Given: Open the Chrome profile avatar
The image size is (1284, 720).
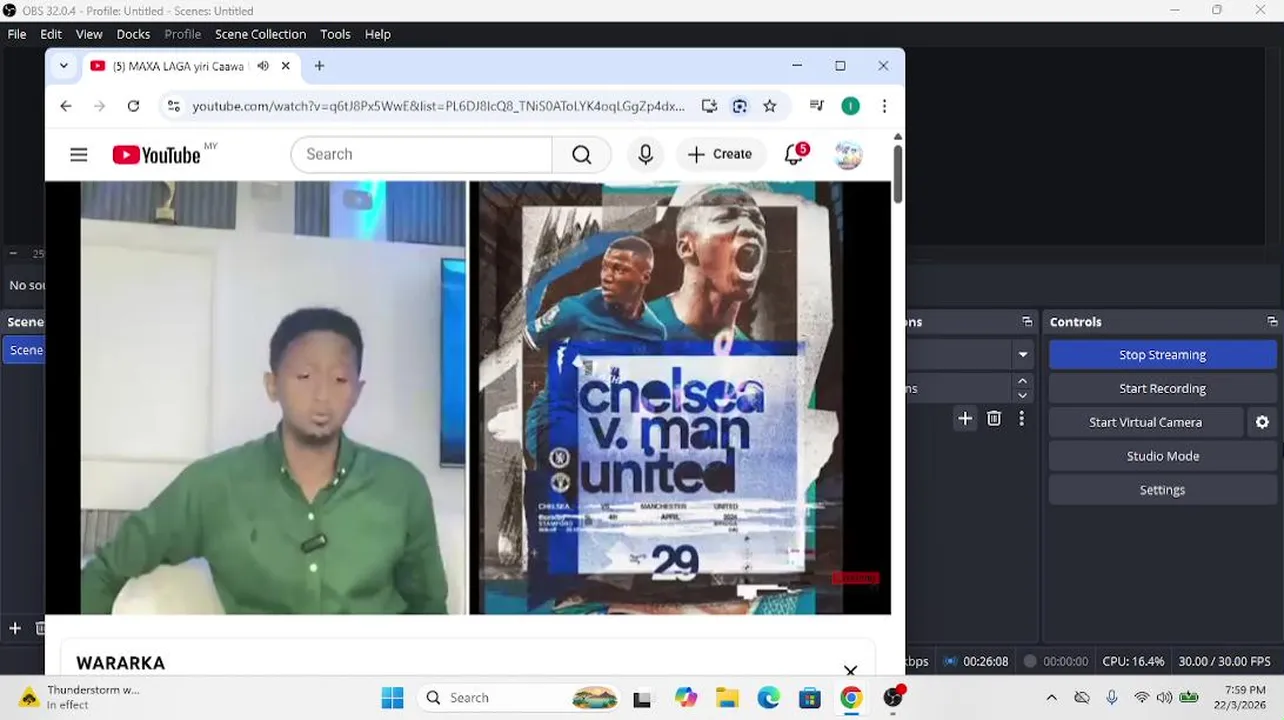Looking at the screenshot, I should [850, 106].
